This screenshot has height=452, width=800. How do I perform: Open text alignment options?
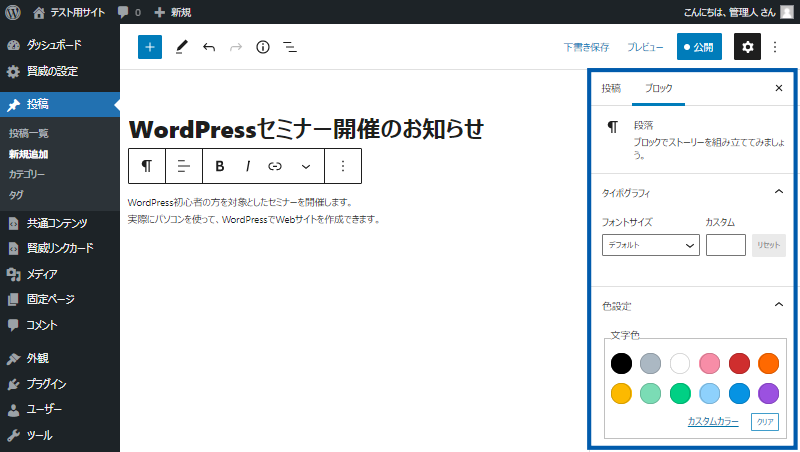[x=184, y=166]
